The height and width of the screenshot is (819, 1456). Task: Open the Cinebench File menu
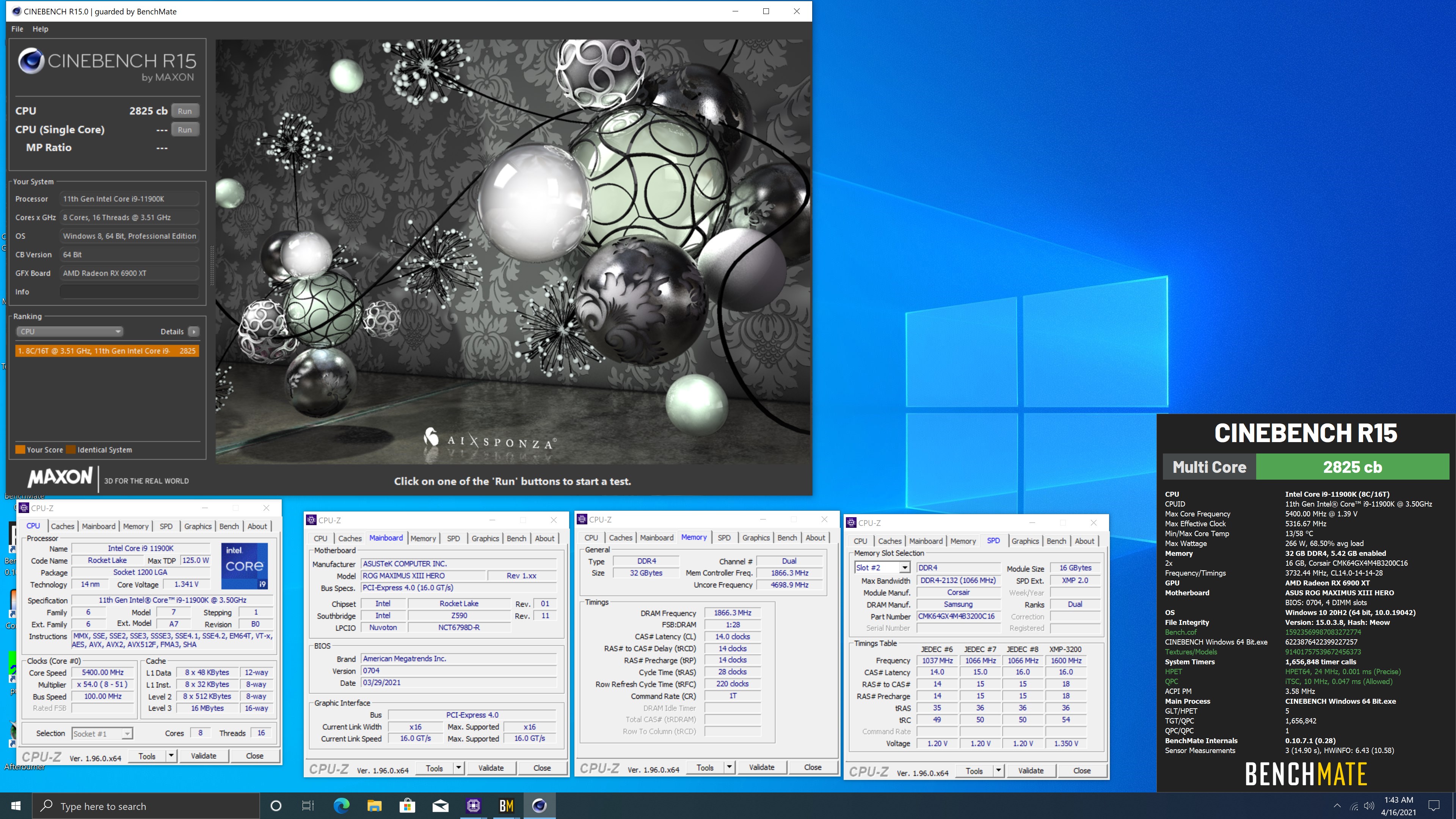17,29
